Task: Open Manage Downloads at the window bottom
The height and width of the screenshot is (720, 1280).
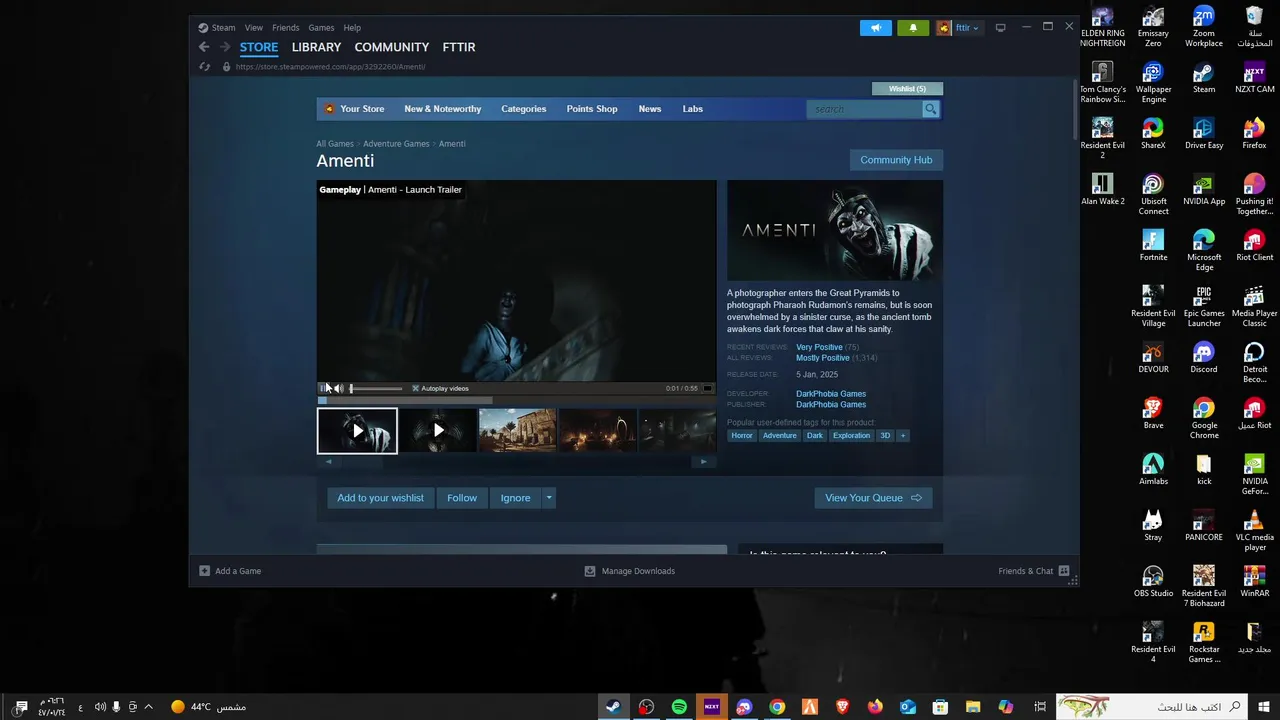Action: [x=630, y=571]
